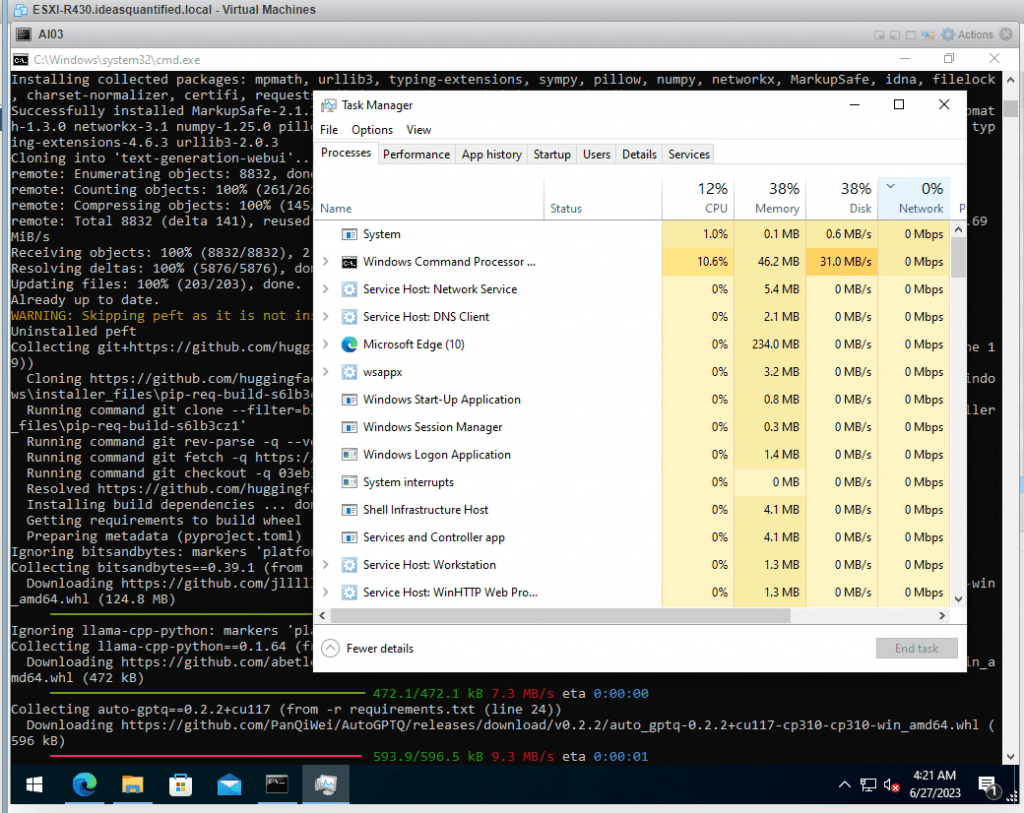Switch to the Details tab

pyautogui.click(x=639, y=155)
